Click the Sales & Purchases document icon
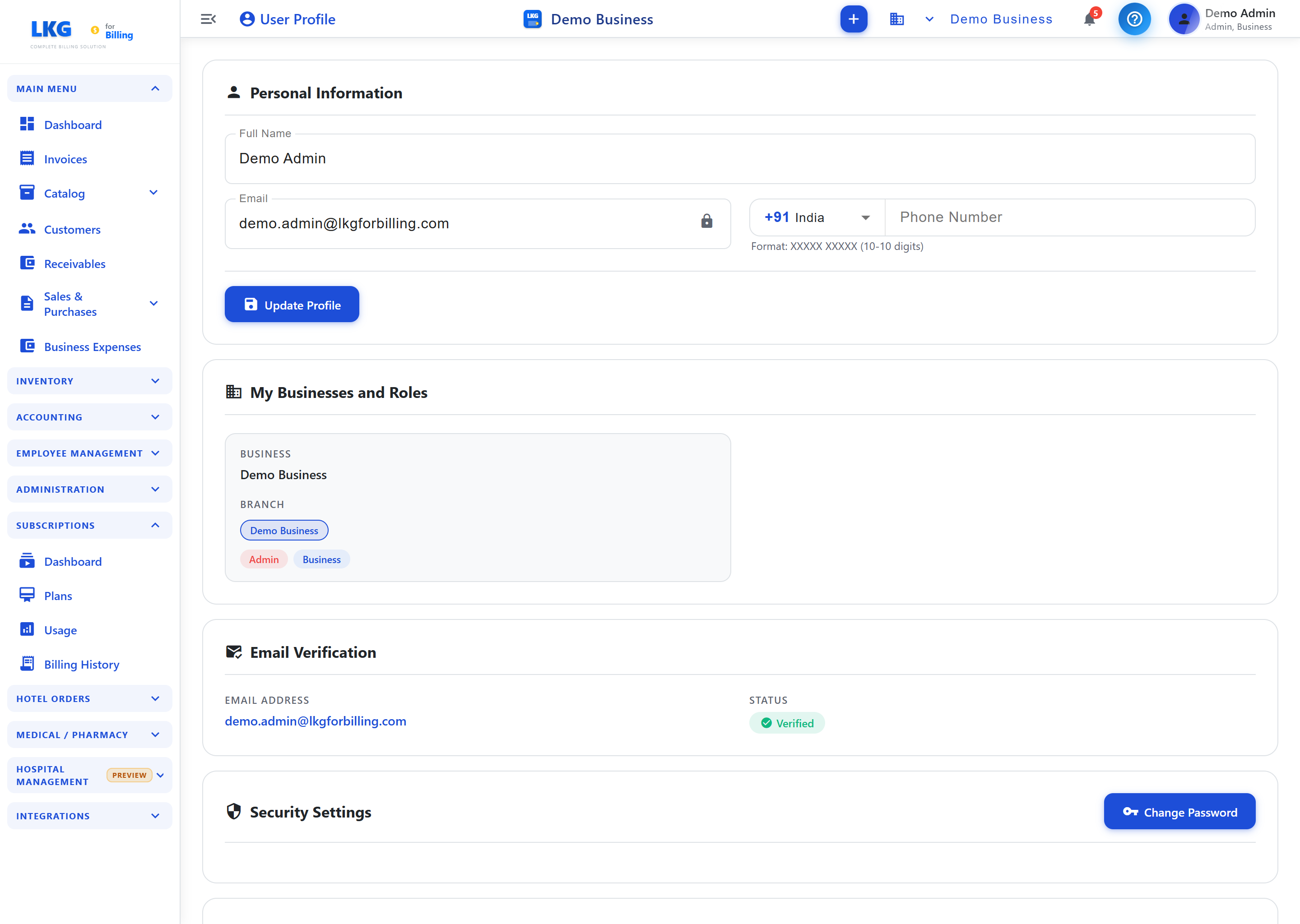This screenshot has width=1300, height=924. click(x=27, y=303)
